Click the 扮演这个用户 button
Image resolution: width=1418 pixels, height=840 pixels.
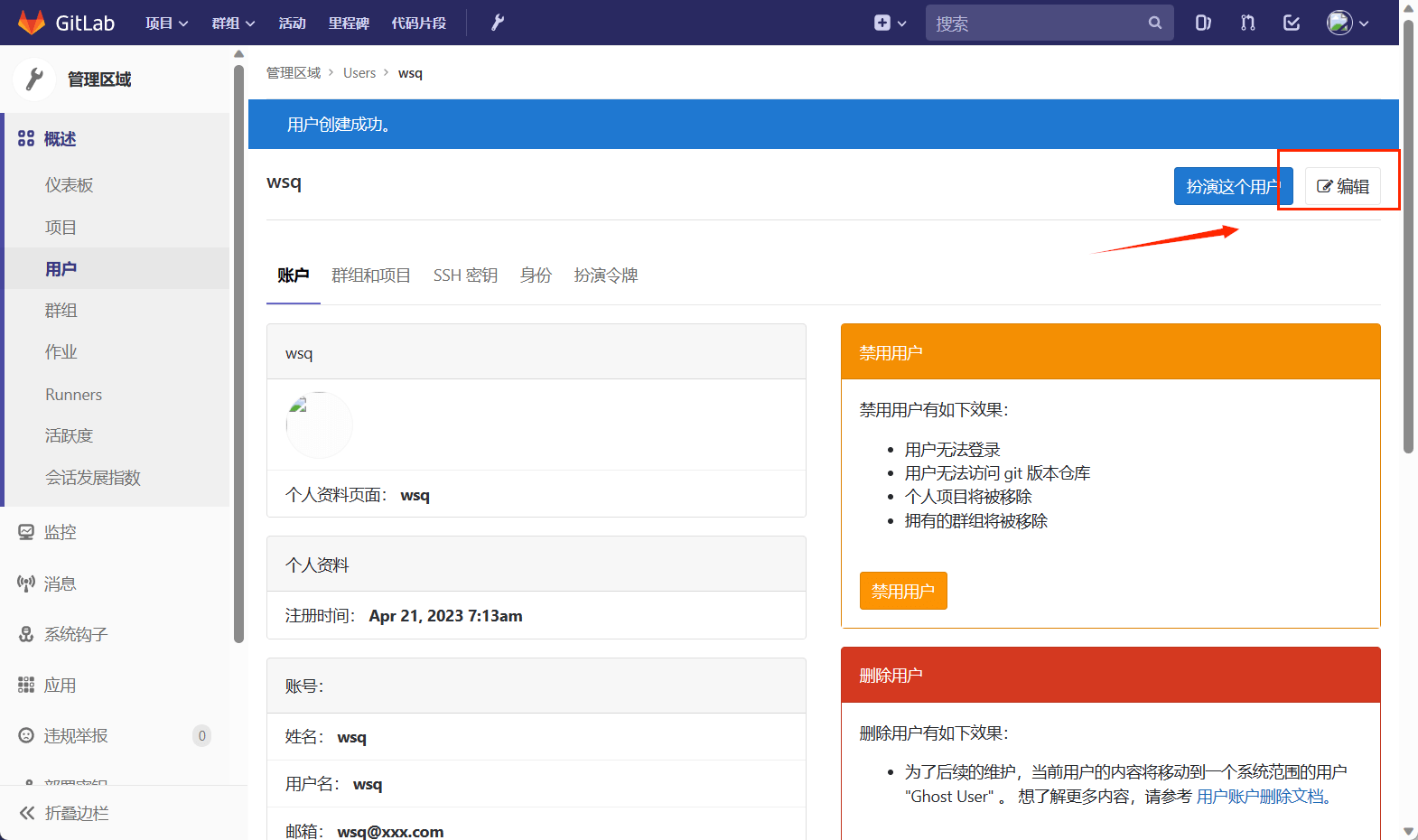1233,186
